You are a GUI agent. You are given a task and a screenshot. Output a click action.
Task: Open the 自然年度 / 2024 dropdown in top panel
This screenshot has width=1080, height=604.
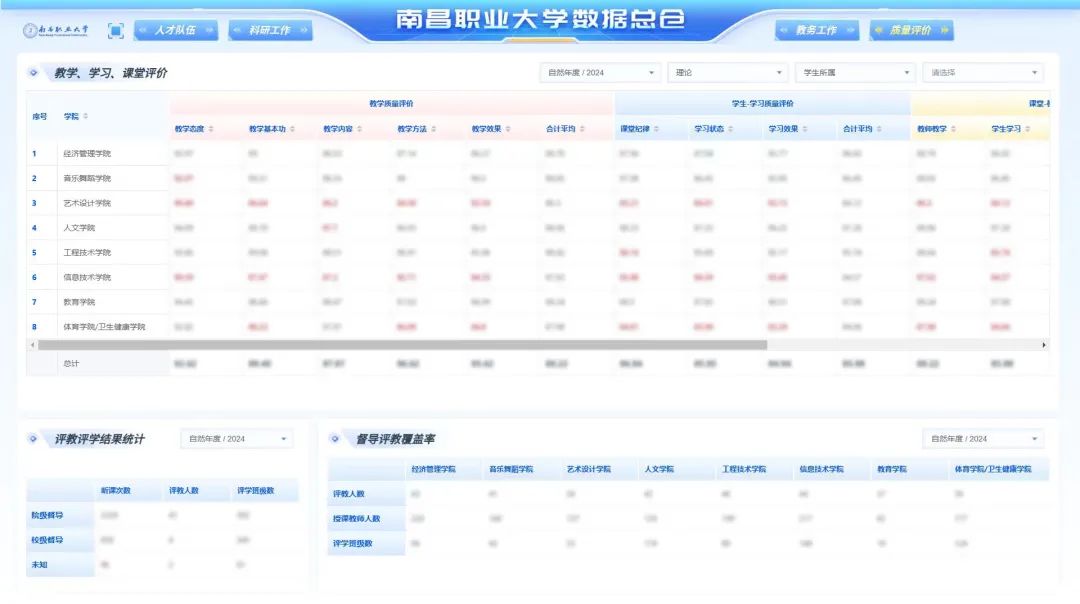(x=599, y=73)
